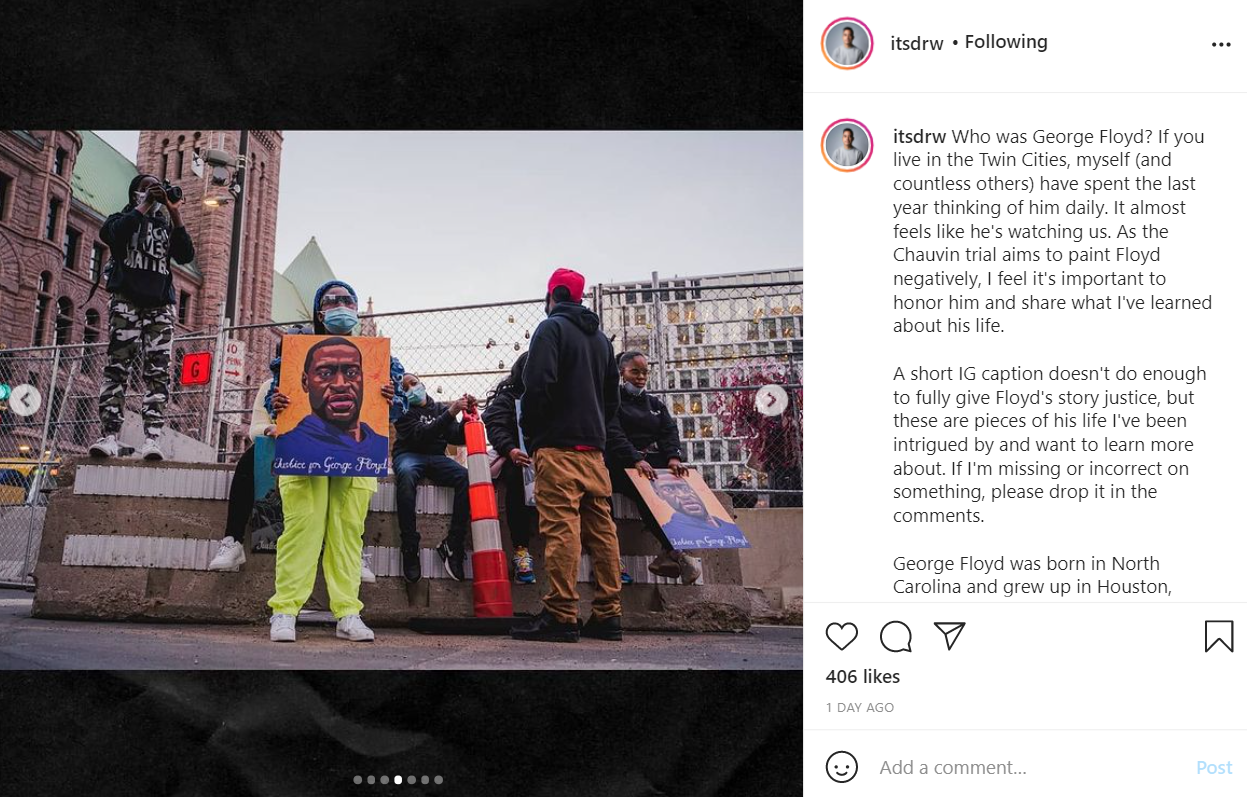
Task: Go to the next photo with the right arrow
Action: point(771,400)
